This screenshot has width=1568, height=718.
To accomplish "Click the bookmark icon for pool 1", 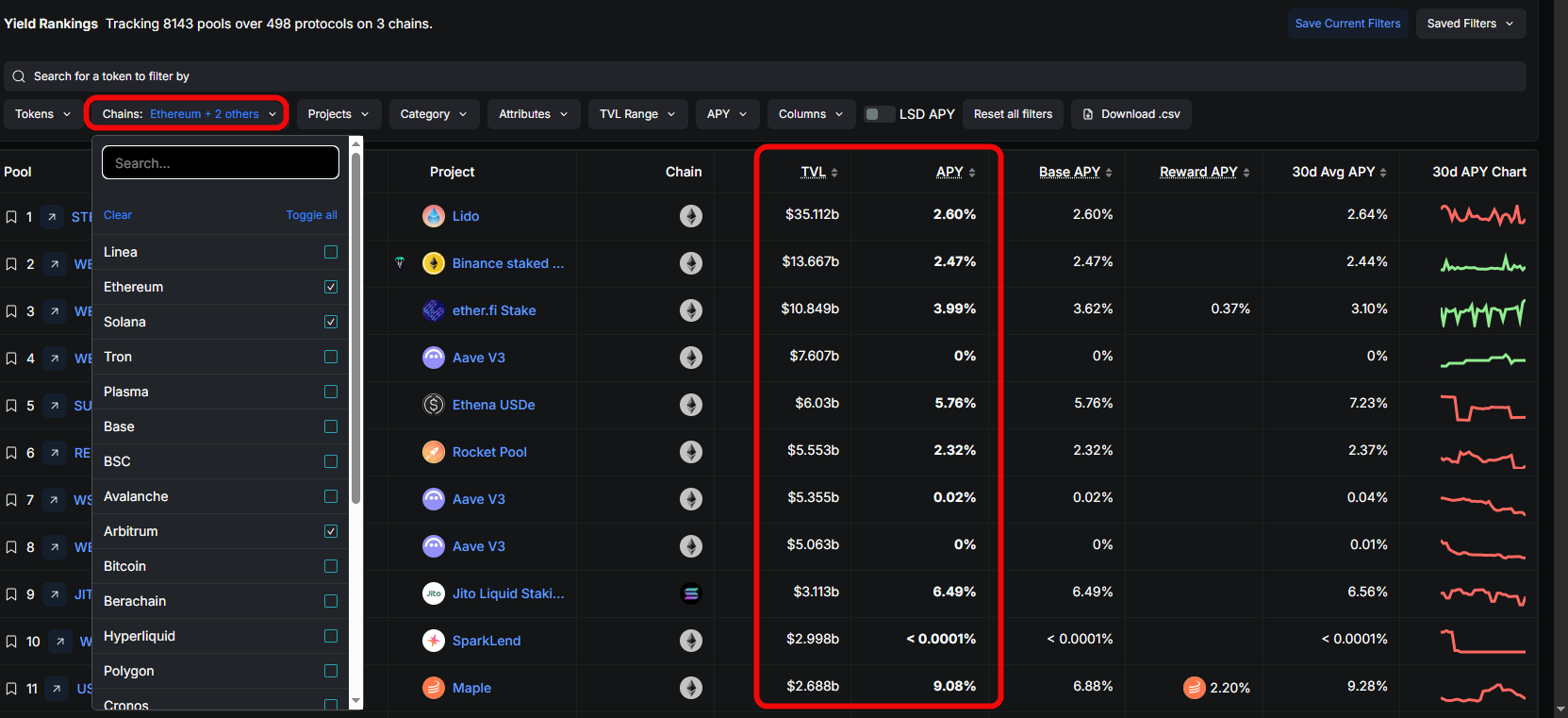I will pyautogui.click(x=11, y=217).
